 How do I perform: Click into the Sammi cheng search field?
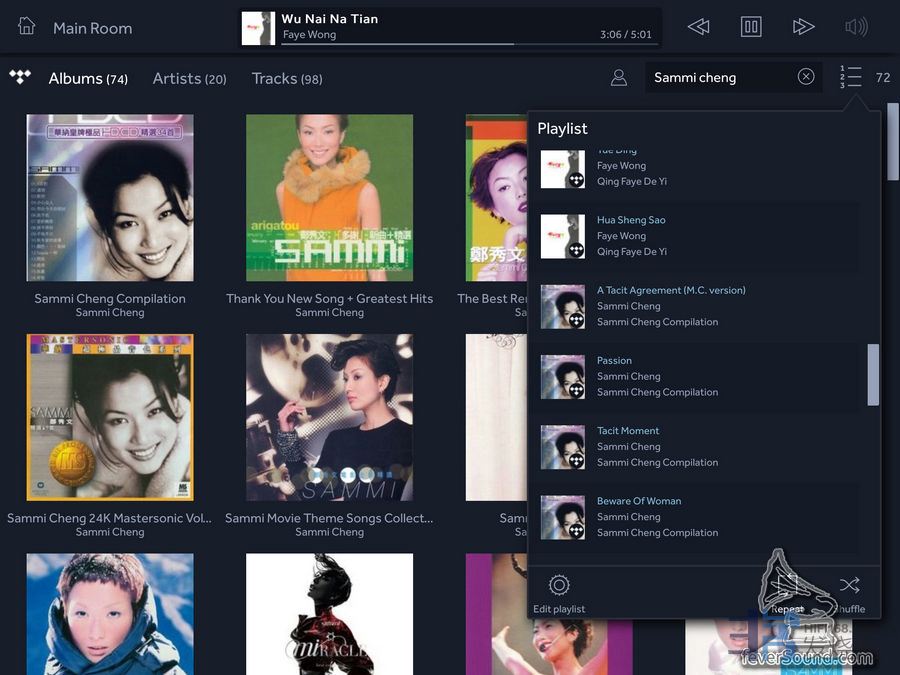click(718, 77)
